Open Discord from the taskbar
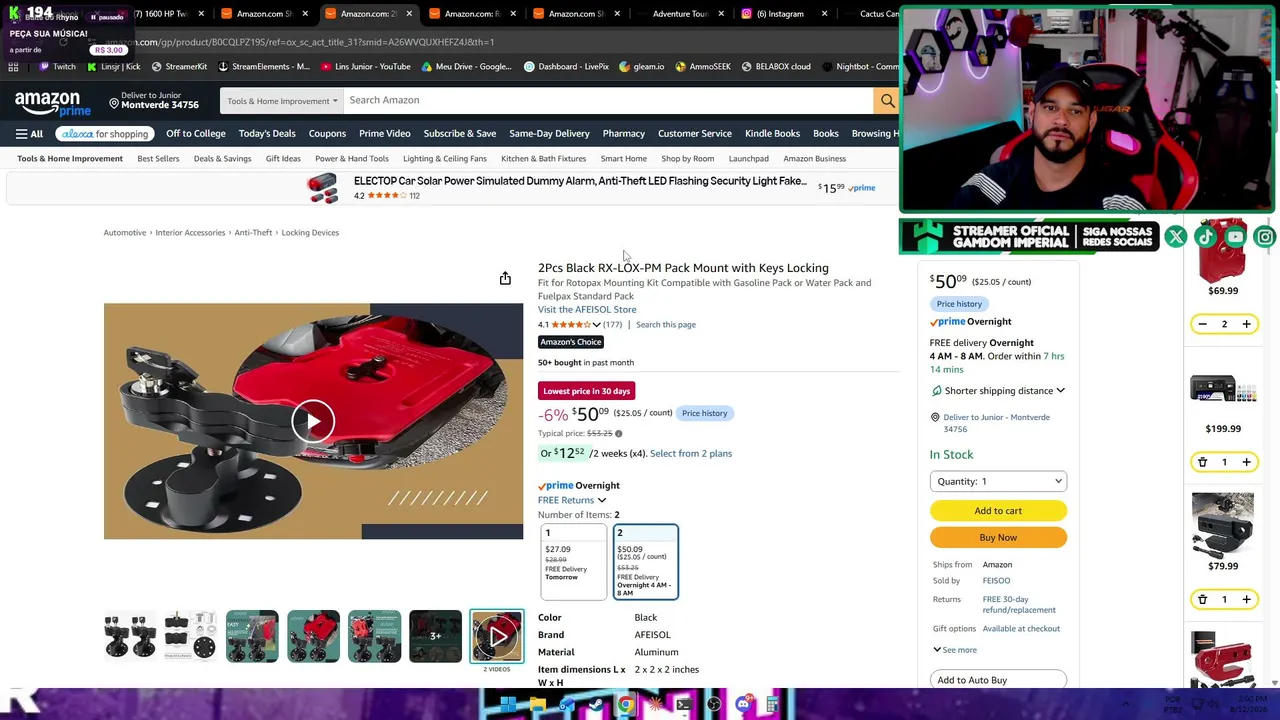This screenshot has height=720, width=1280. pos(743,705)
